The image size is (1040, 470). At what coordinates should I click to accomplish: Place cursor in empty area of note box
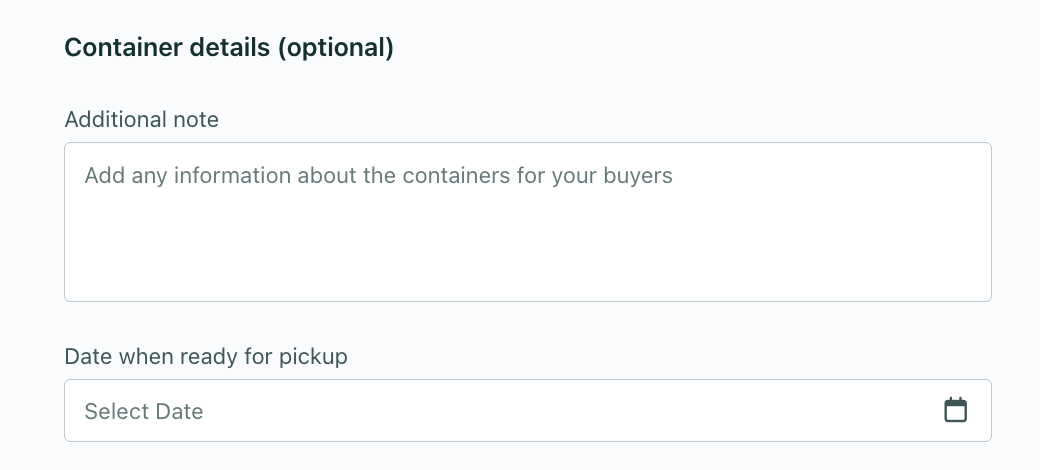[527, 245]
